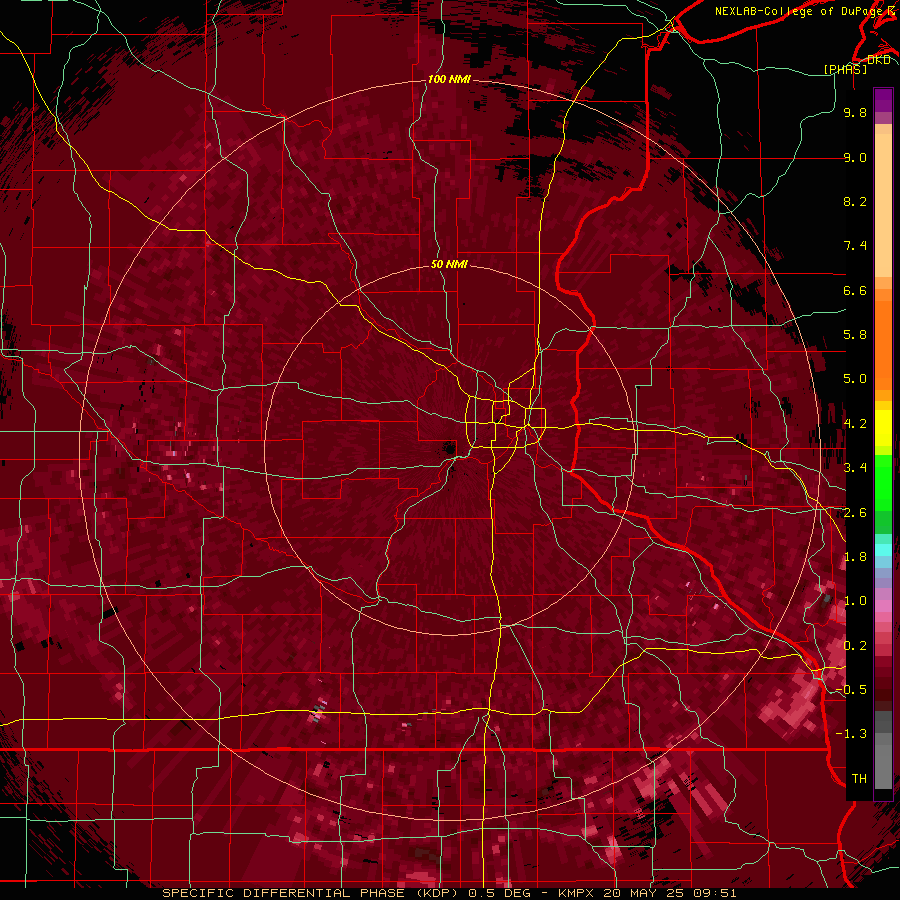Click the '50 NMI' range ring label
Viewport: 900px width, 900px height.
coord(449,265)
